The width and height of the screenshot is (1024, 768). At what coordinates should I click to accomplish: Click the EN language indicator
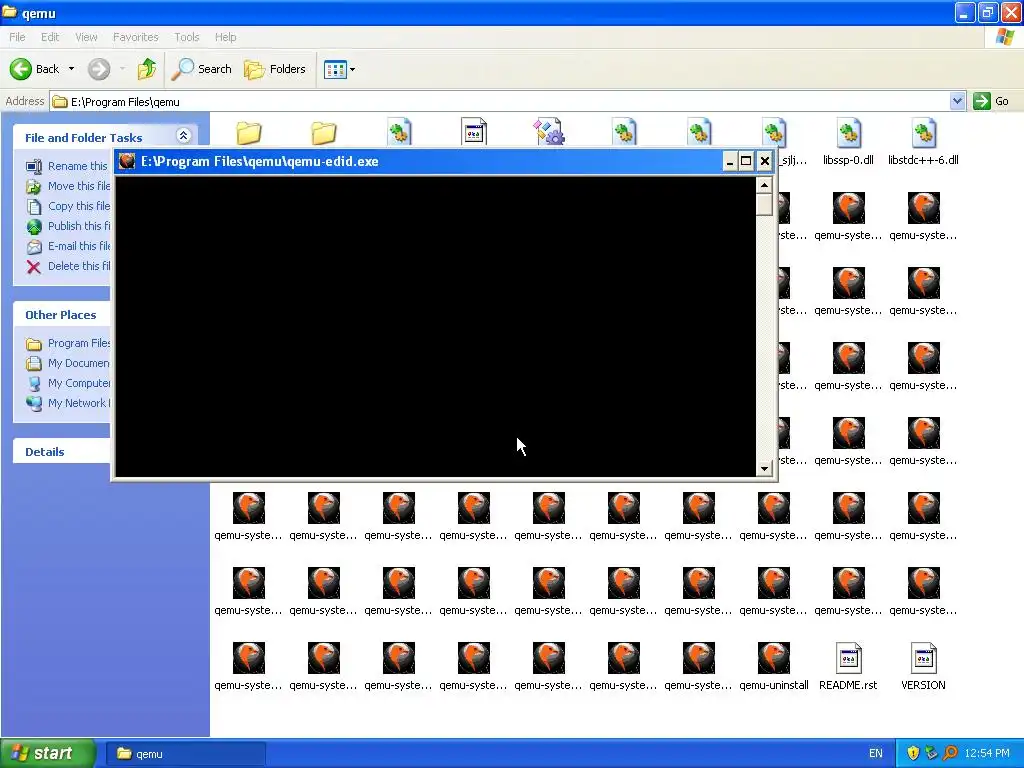[x=875, y=754]
